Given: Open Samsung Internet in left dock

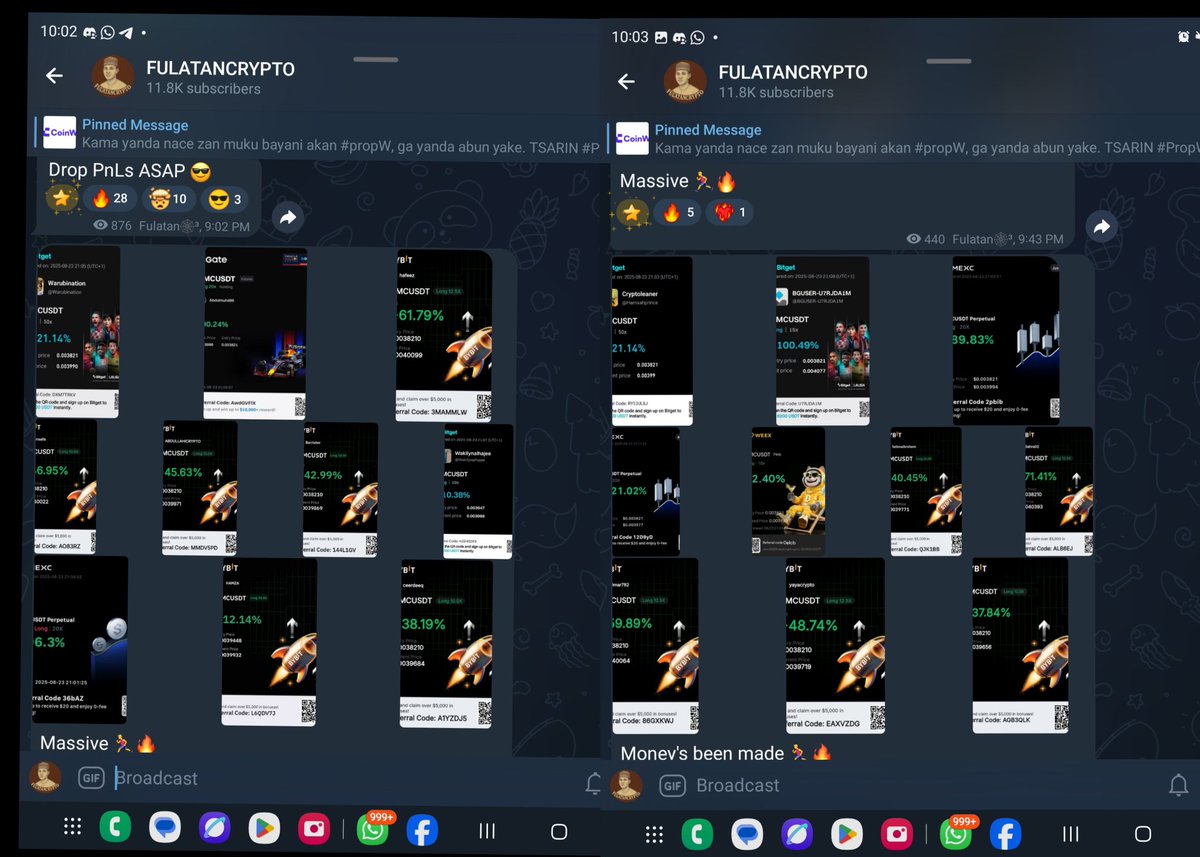Looking at the screenshot, I should coord(214,829).
